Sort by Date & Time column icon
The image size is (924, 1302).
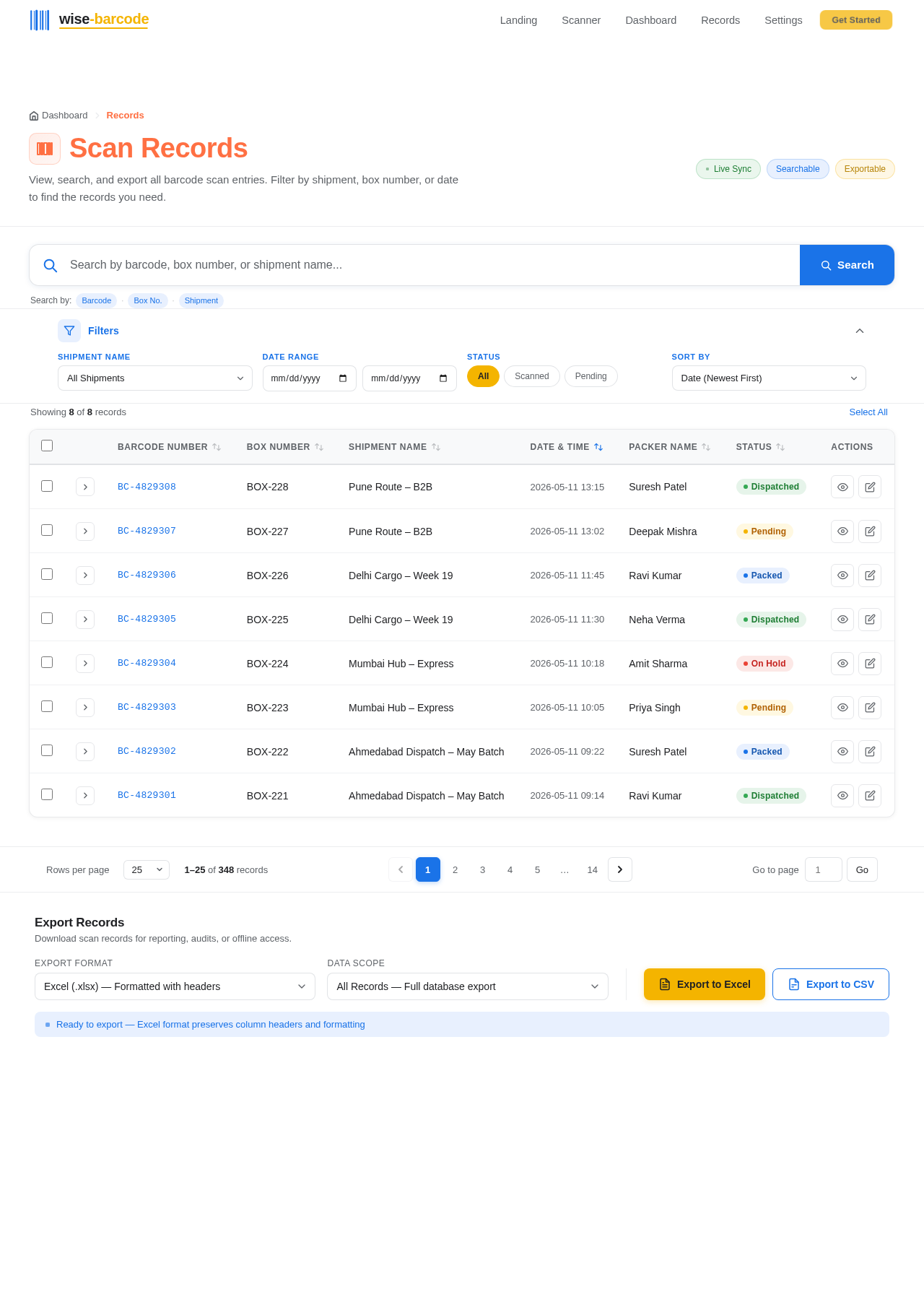coord(598,447)
